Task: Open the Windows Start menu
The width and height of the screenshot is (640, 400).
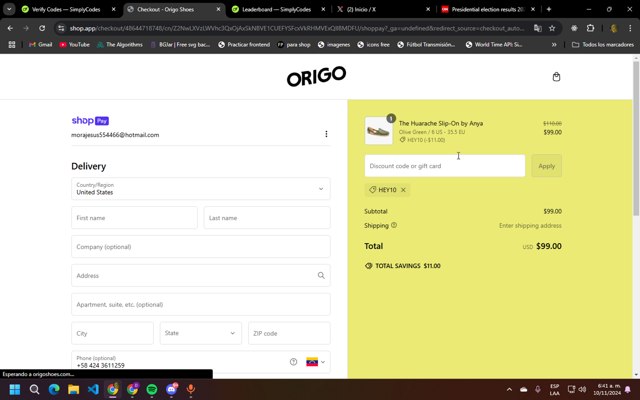Action: [x=15, y=389]
